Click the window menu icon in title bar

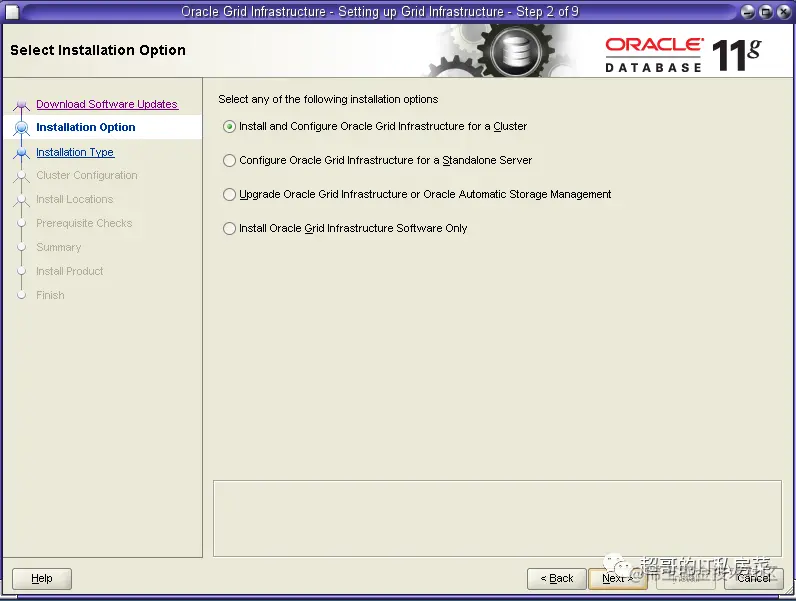click(12, 12)
